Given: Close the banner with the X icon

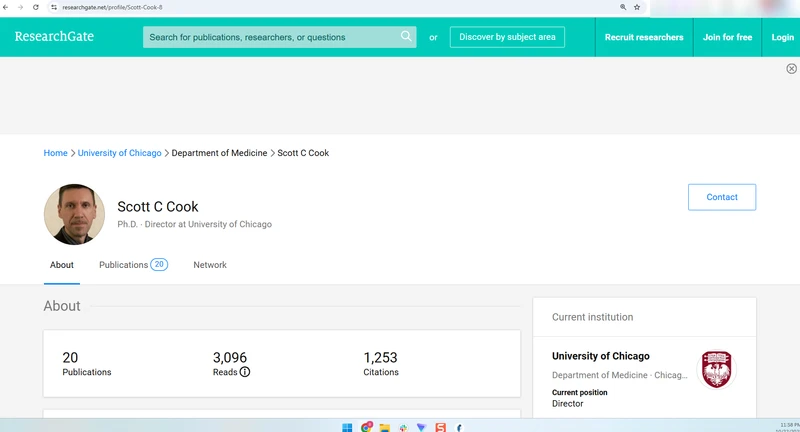Looking at the screenshot, I should (791, 69).
